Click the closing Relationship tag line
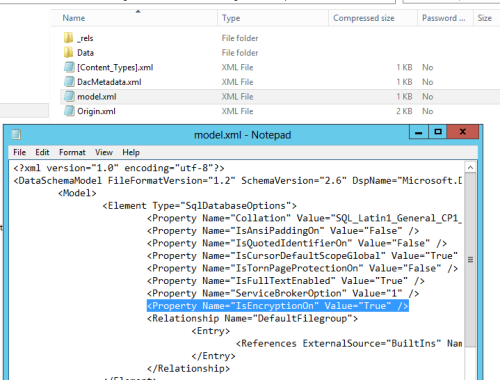Viewport: 500px width, 380px height. tap(188, 369)
